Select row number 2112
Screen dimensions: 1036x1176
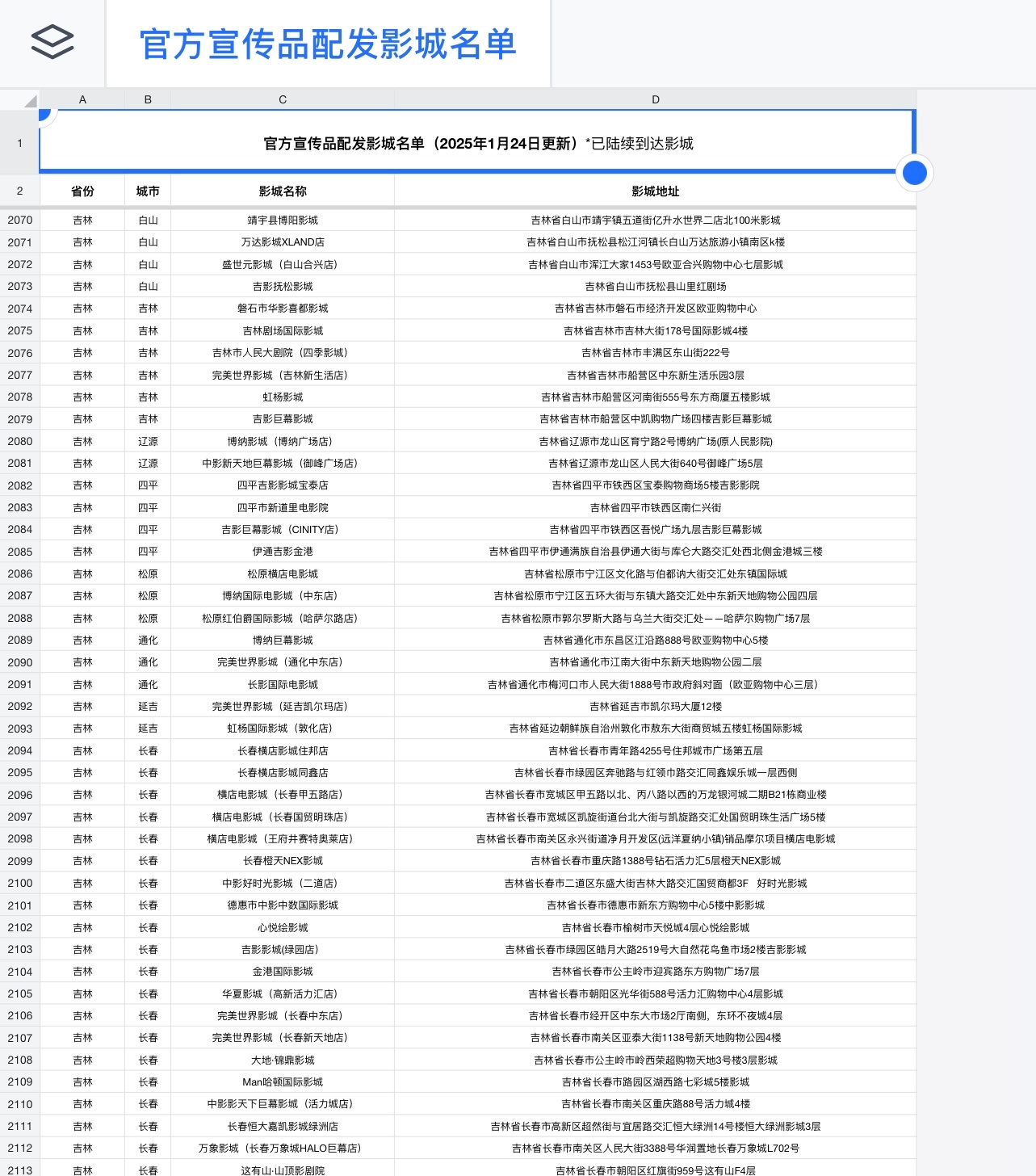tap(19, 1148)
